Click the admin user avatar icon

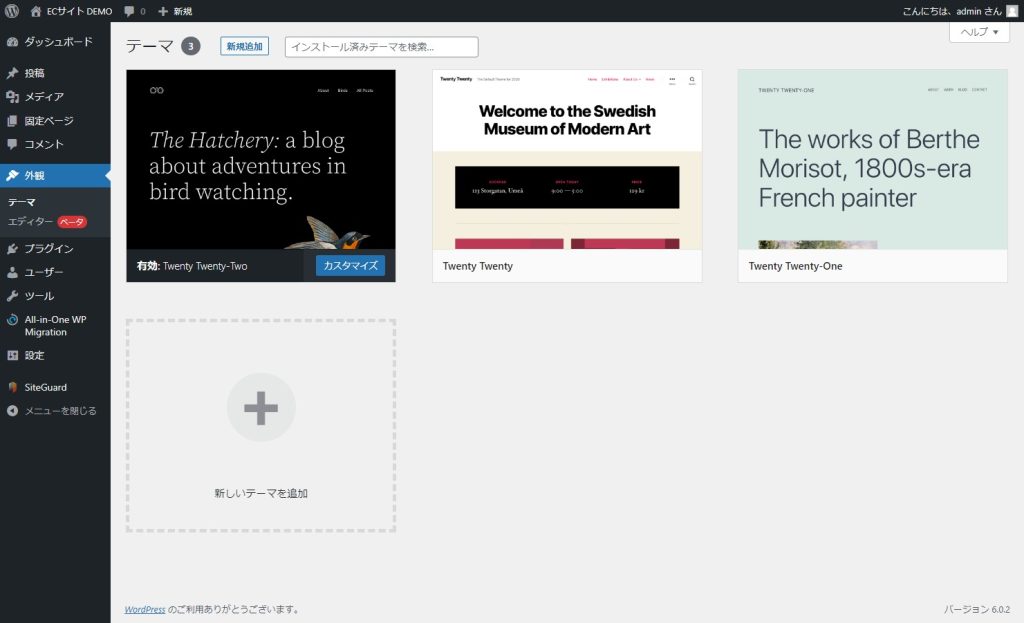[1012, 11]
